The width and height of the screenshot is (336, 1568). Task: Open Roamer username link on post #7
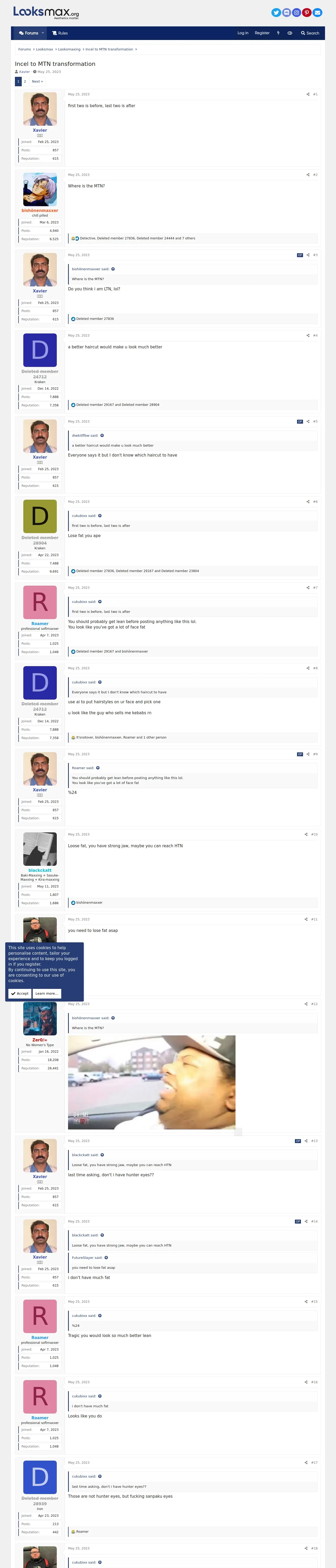coord(40,623)
